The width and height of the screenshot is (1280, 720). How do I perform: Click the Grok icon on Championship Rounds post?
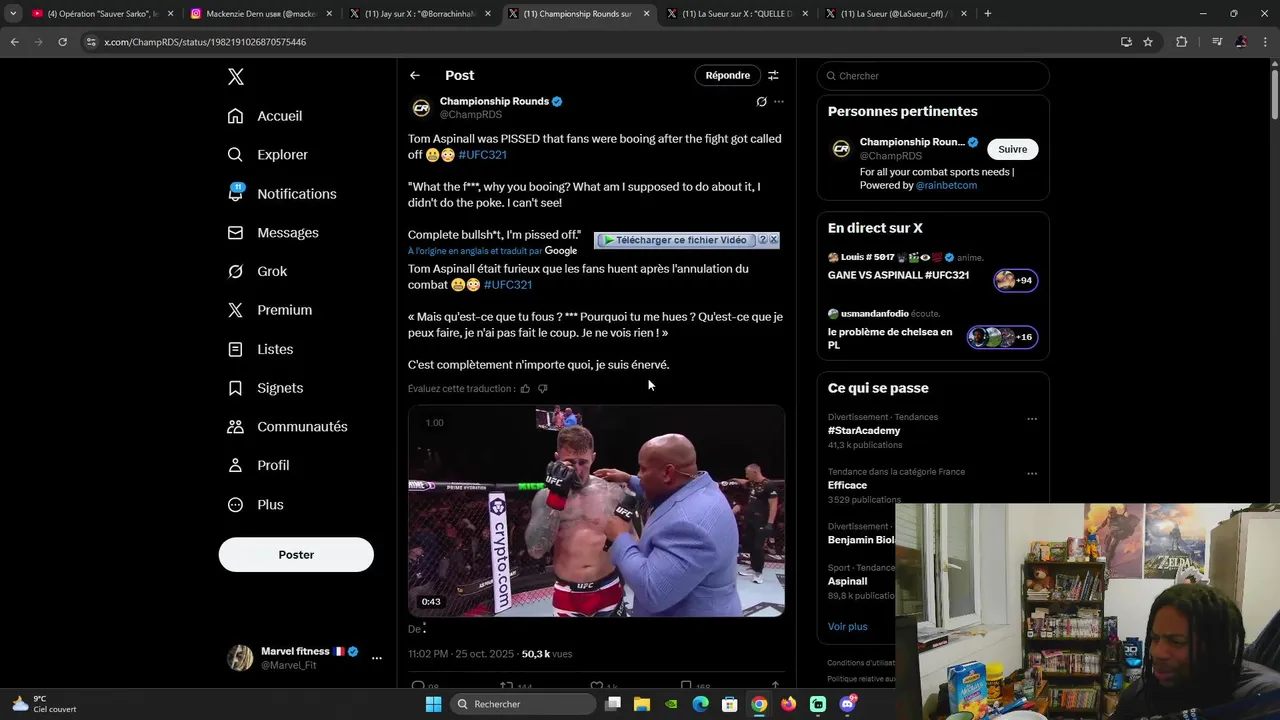pos(761,102)
